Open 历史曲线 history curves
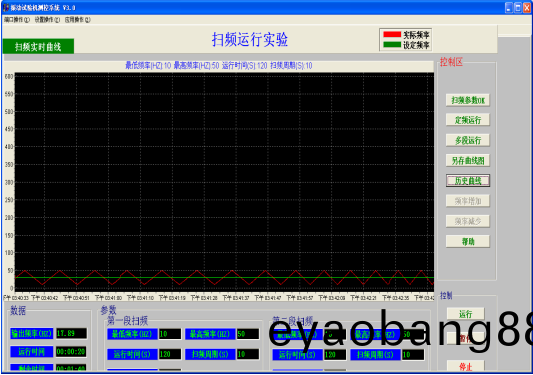This screenshot has height=375, width=533. [x=468, y=181]
